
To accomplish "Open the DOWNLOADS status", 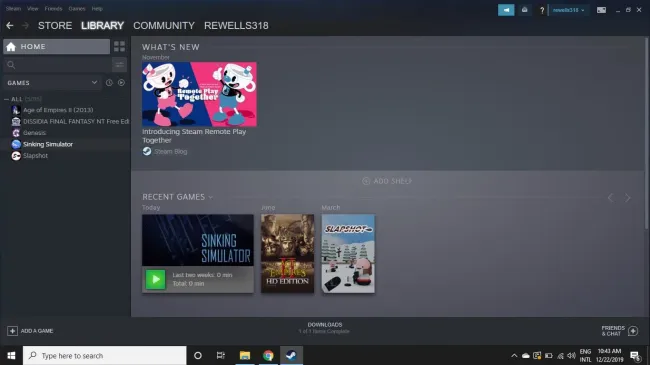I will tap(325, 328).
